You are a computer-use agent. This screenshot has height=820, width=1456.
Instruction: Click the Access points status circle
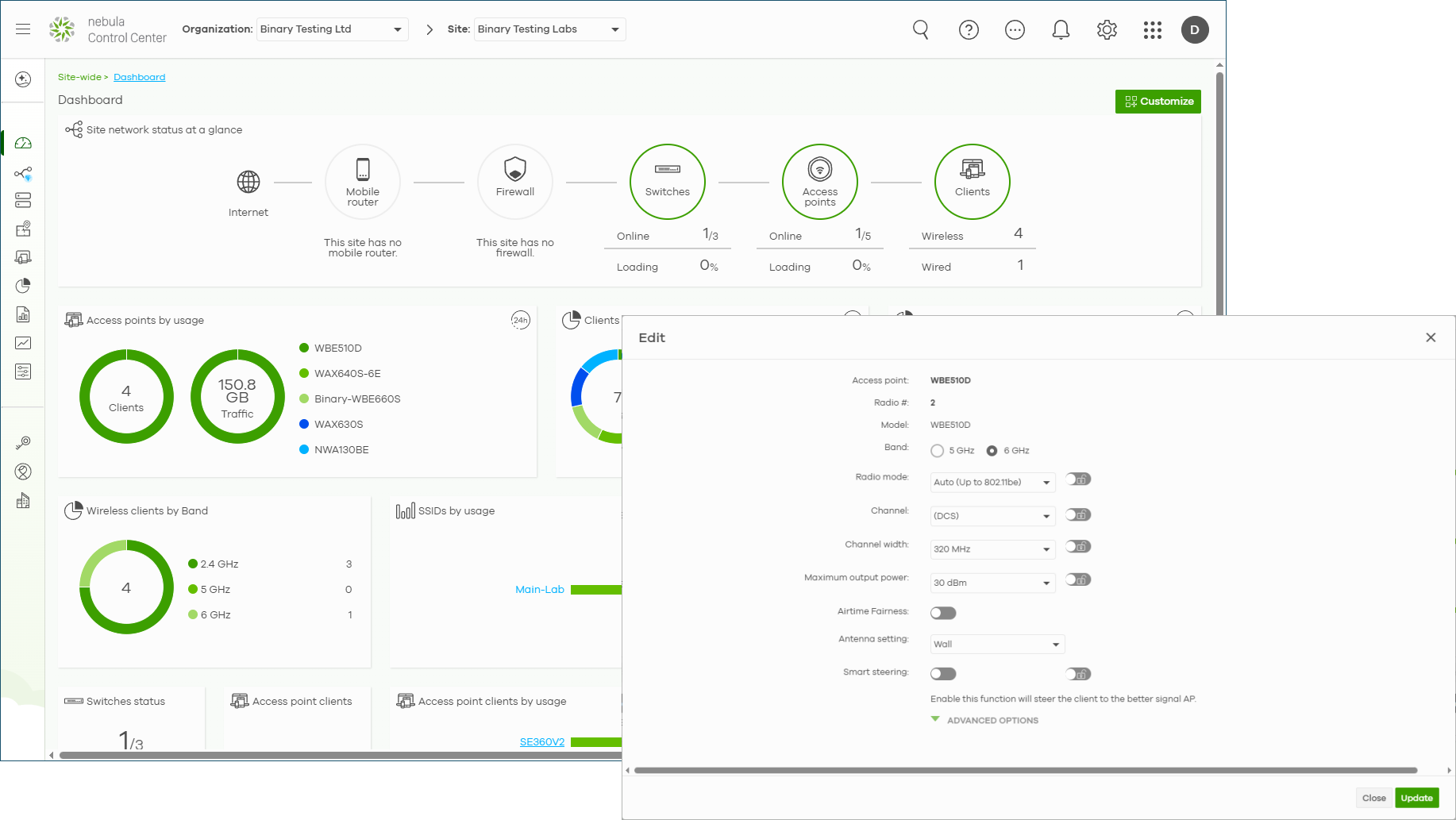point(820,182)
